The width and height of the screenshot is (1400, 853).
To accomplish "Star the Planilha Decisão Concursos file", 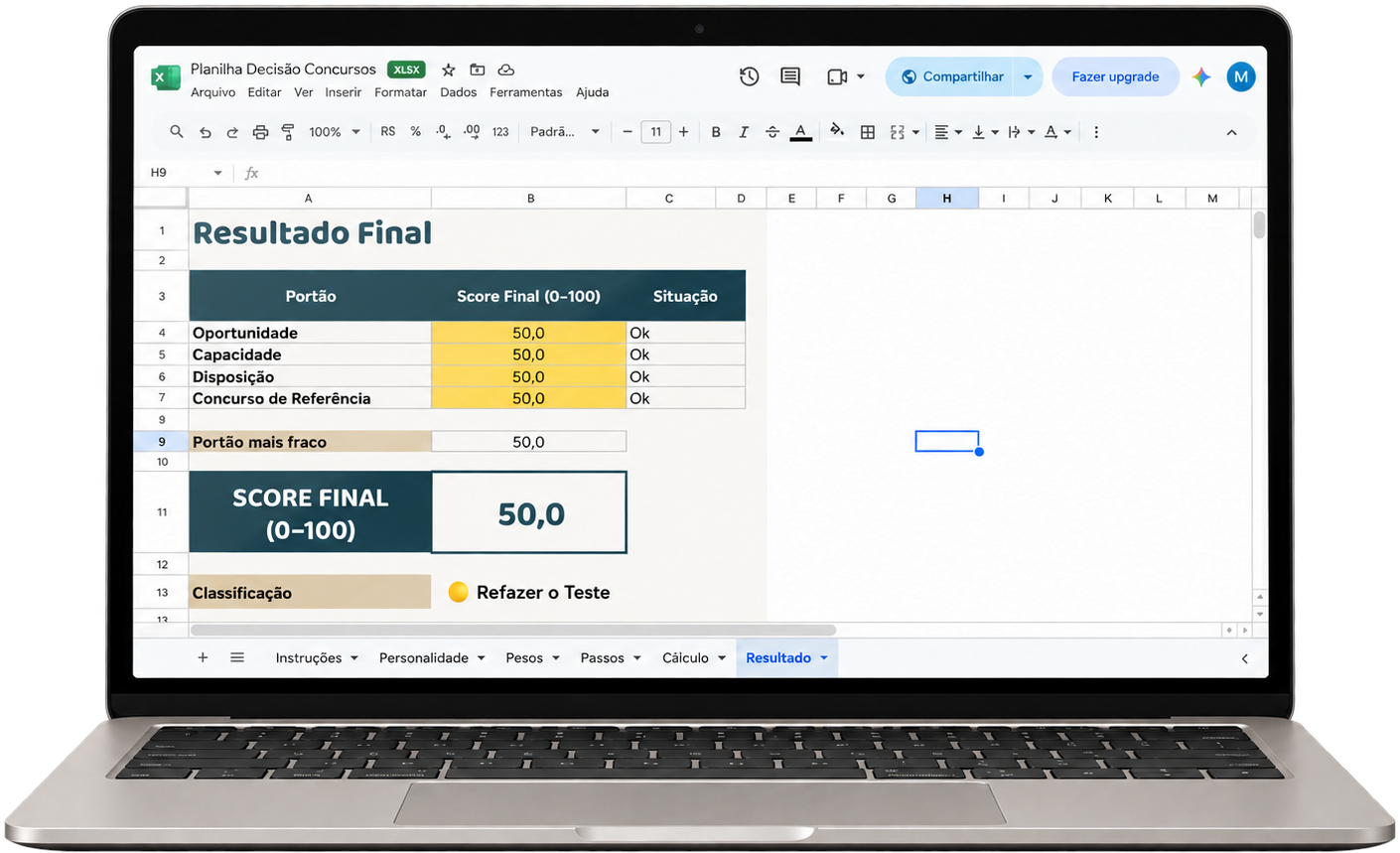I will pyautogui.click(x=449, y=70).
